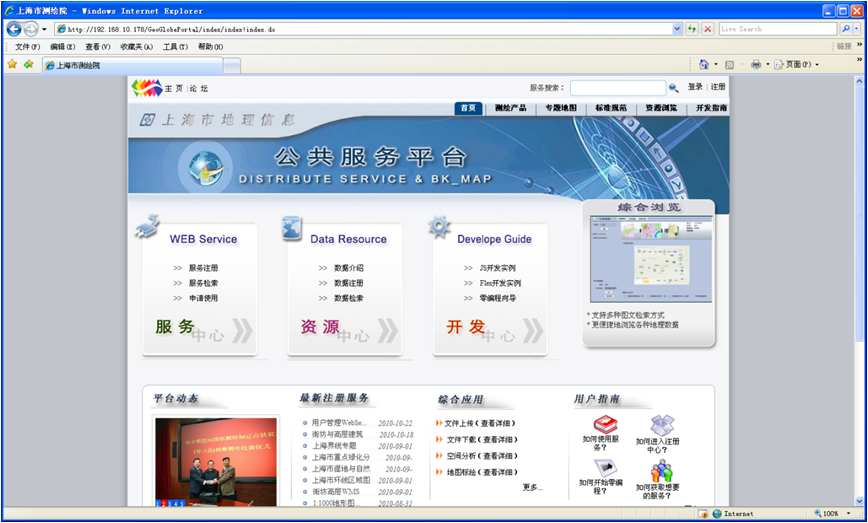Open the 收藏夹(A) menu
Screen dimensions: 868x523
click(136, 46)
